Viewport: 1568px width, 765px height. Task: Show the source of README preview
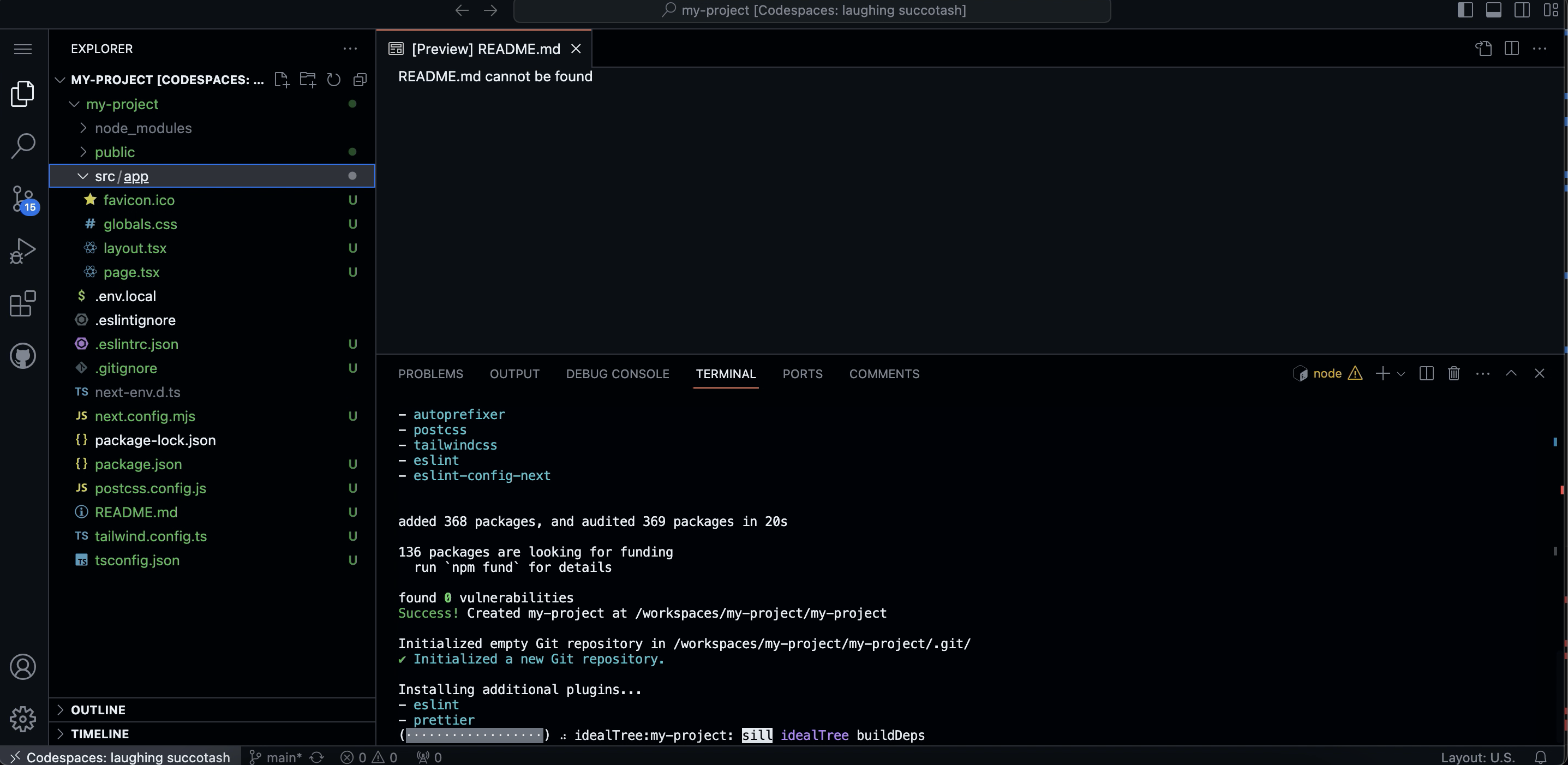[x=1483, y=49]
